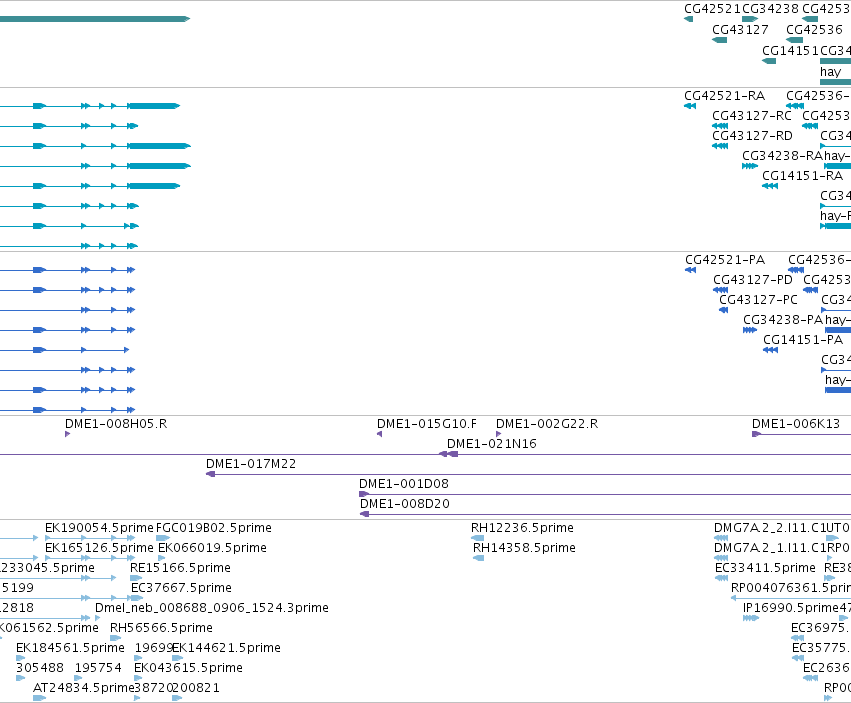Click the RH14358.5prime EST label
The width and height of the screenshot is (851, 703).
click(524, 548)
